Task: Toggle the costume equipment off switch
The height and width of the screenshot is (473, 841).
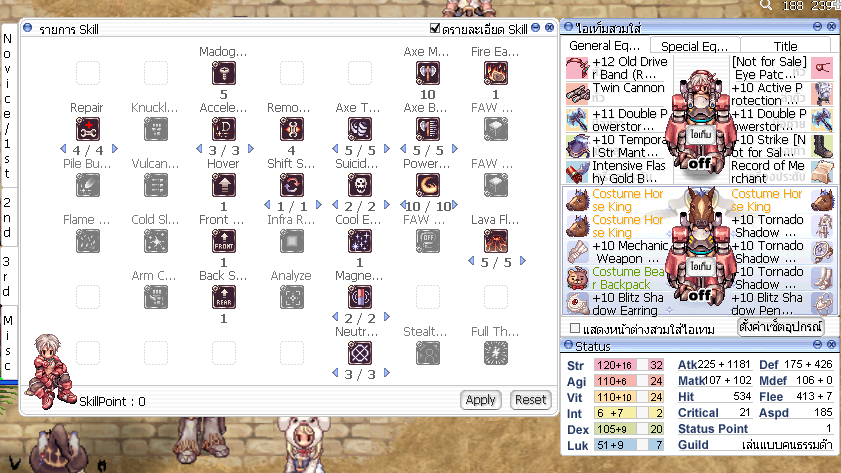Action: [699, 295]
